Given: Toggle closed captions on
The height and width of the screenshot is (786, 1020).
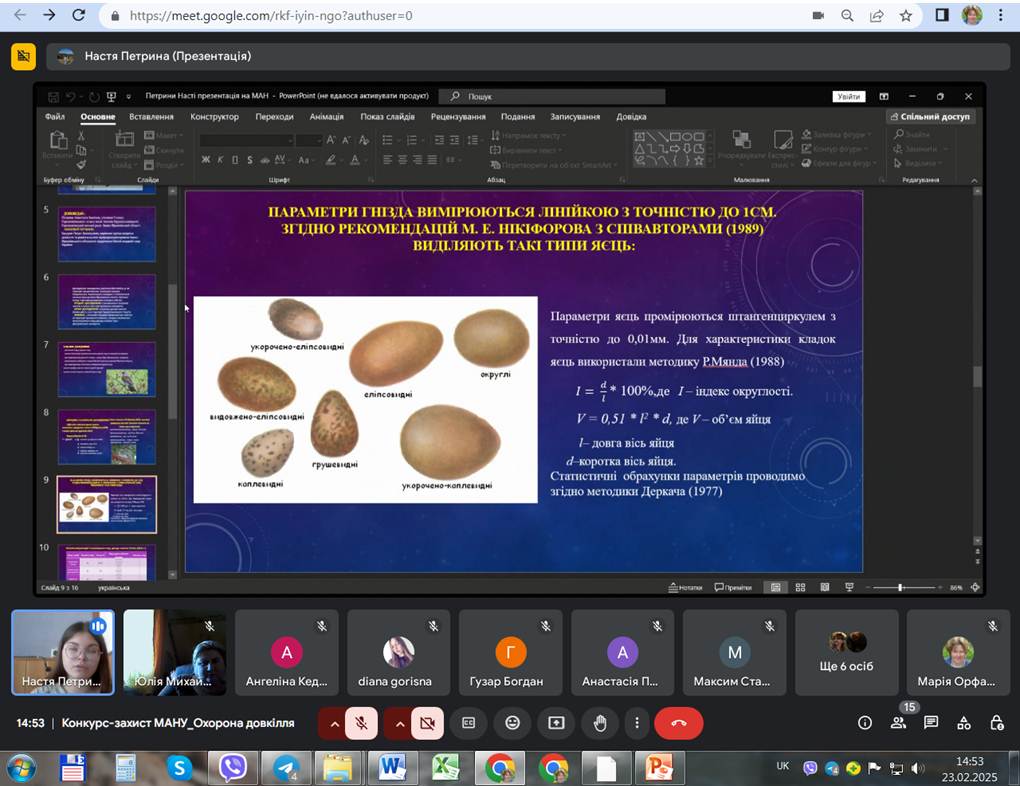Looking at the screenshot, I should coord(468,723).
